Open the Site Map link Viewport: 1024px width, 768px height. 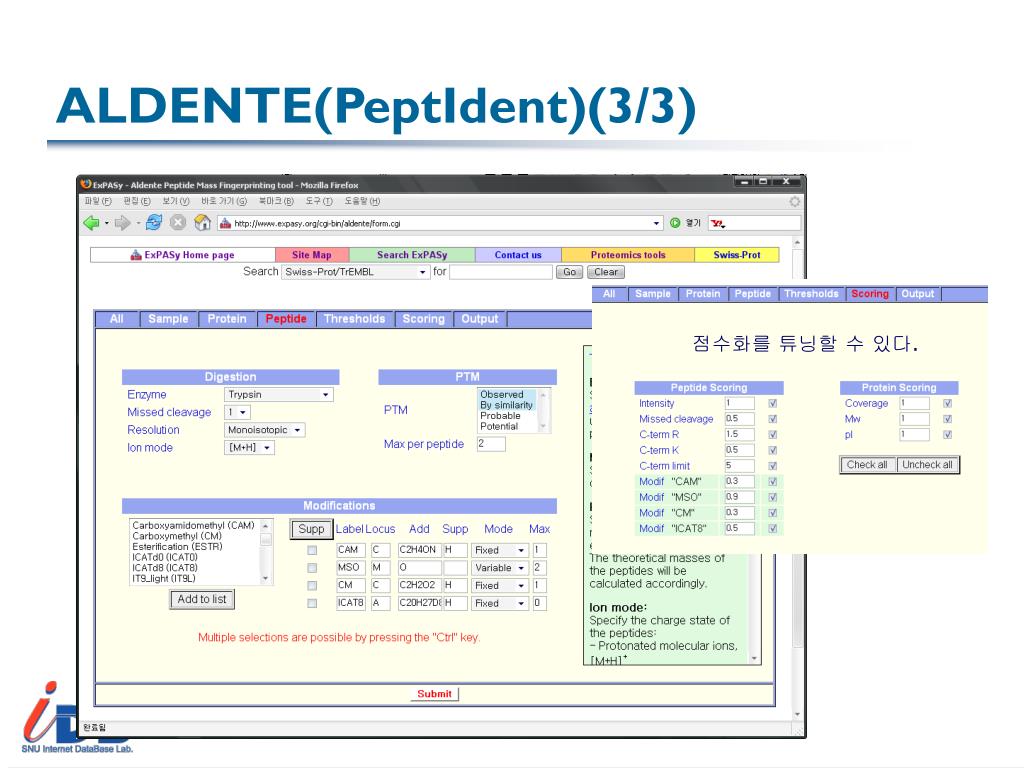click(x=312, y=255)
